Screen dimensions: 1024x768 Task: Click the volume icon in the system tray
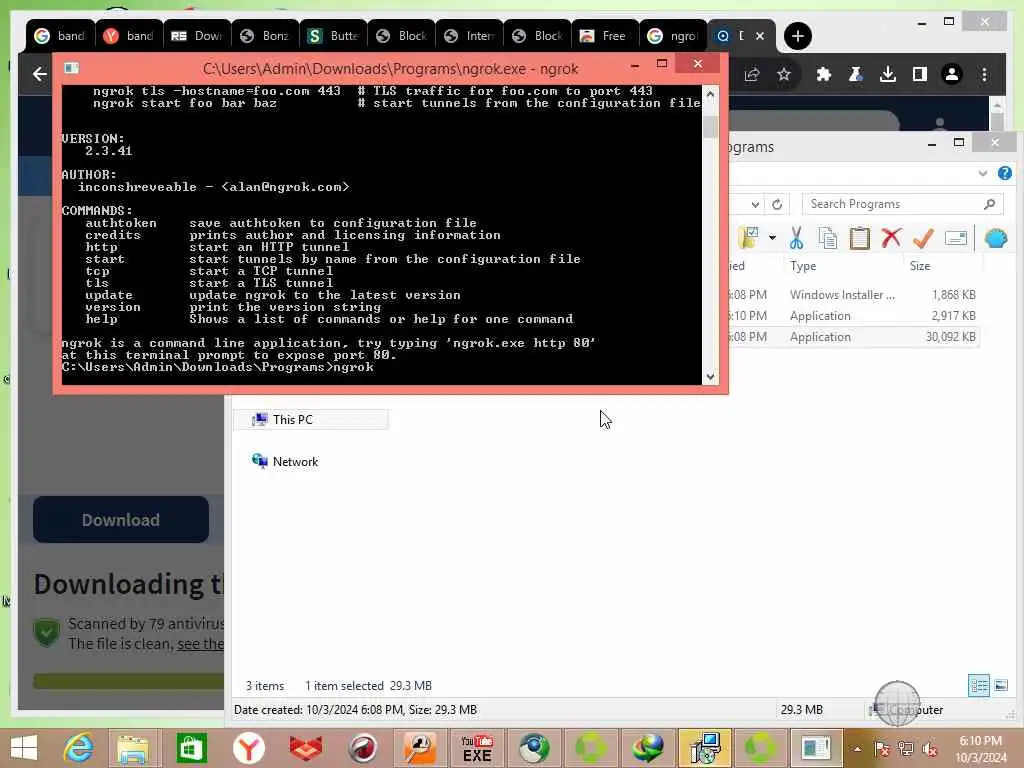[930, 750]
